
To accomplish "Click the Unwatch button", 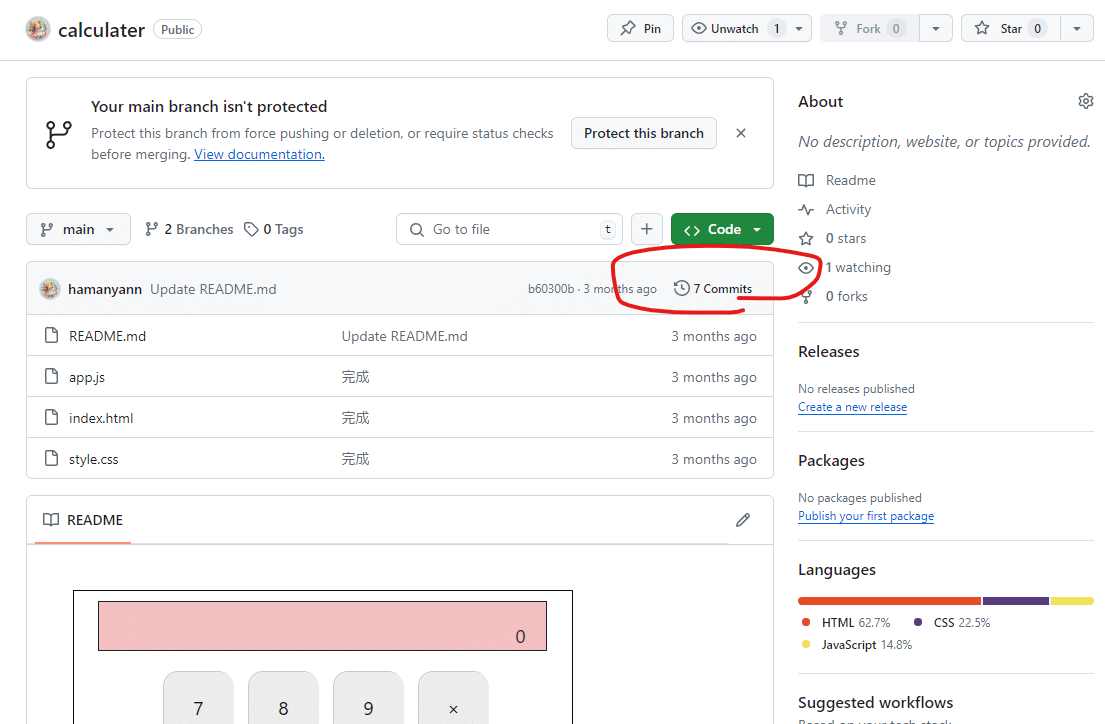I will pos(734,29).
